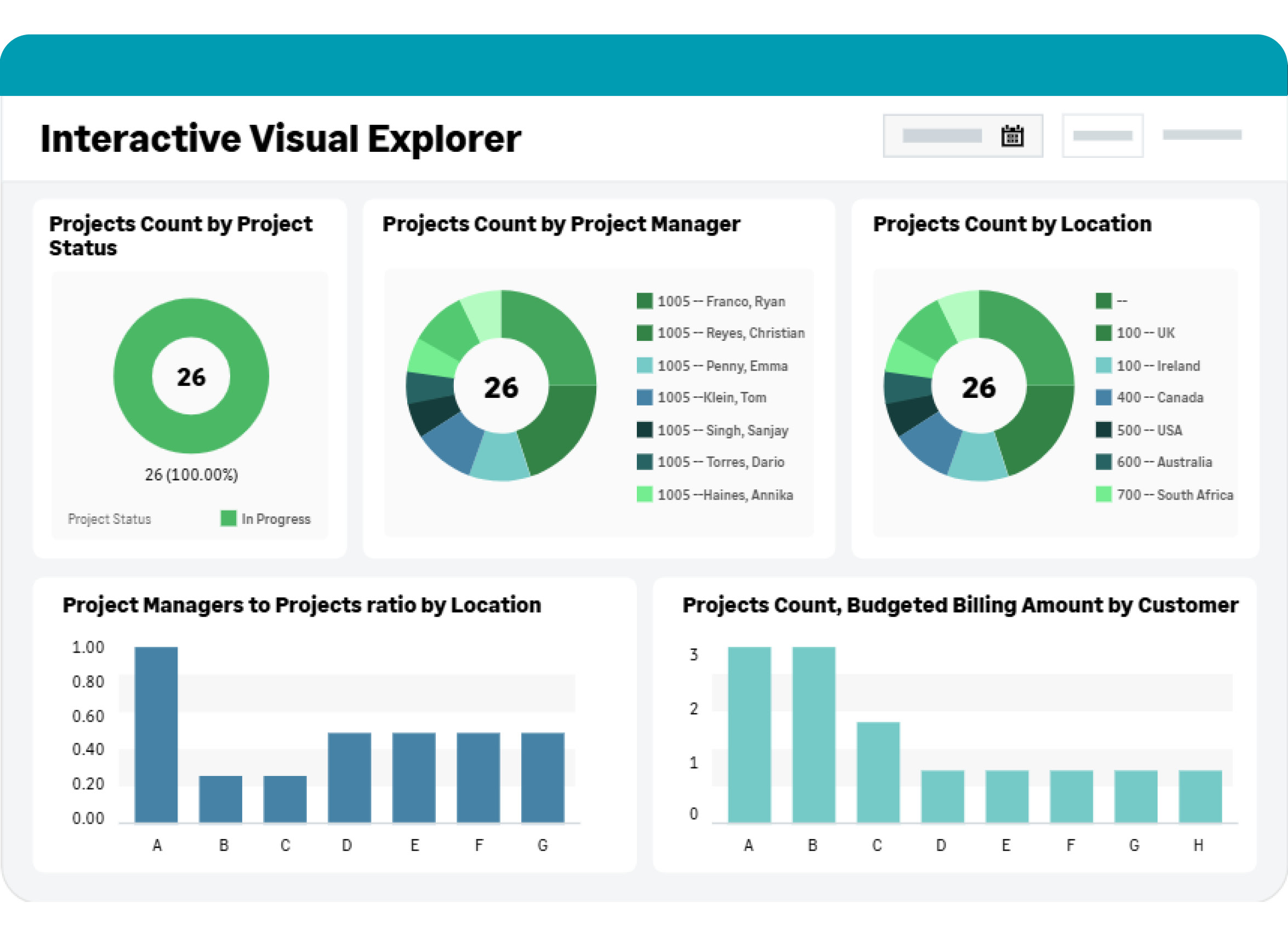
Task: Click center of Project Manager donut chart
Action: (x=501, y=386)
